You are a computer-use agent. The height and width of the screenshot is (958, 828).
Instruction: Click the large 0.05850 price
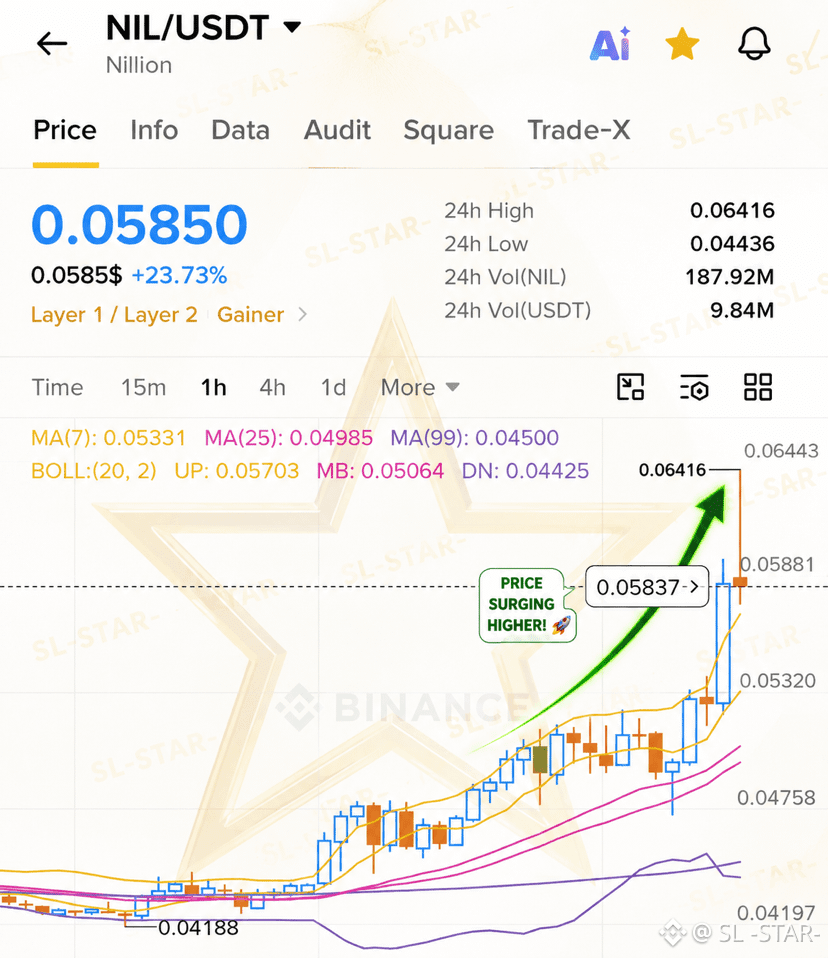(x=139, y=224)
